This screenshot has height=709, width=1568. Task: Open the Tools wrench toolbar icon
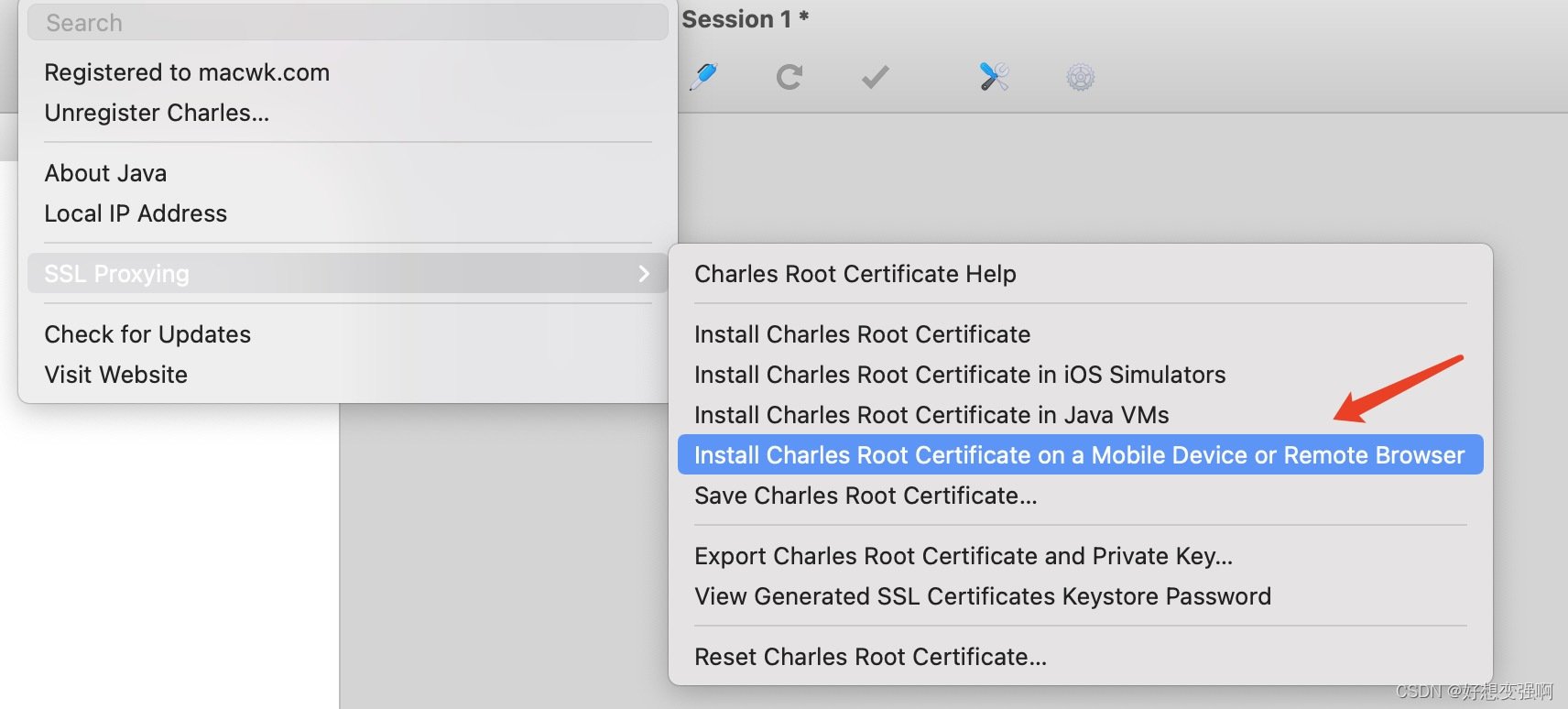click(994, 77)
